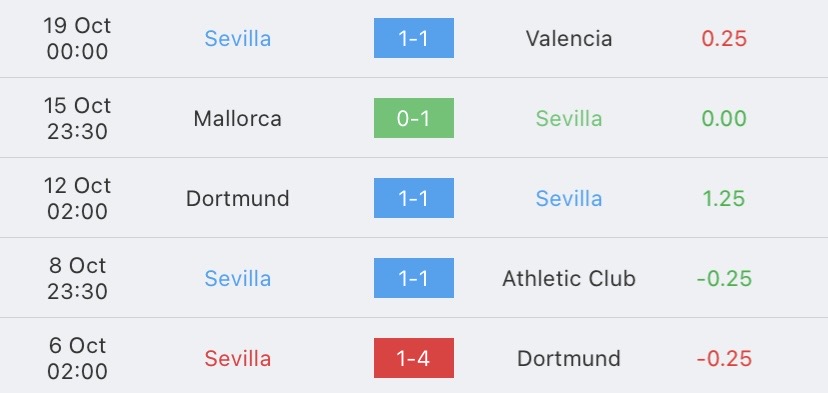Click the green -0.25 handicap value
The height and width of the screenshot is (393, 828).
tap(724, 278)
